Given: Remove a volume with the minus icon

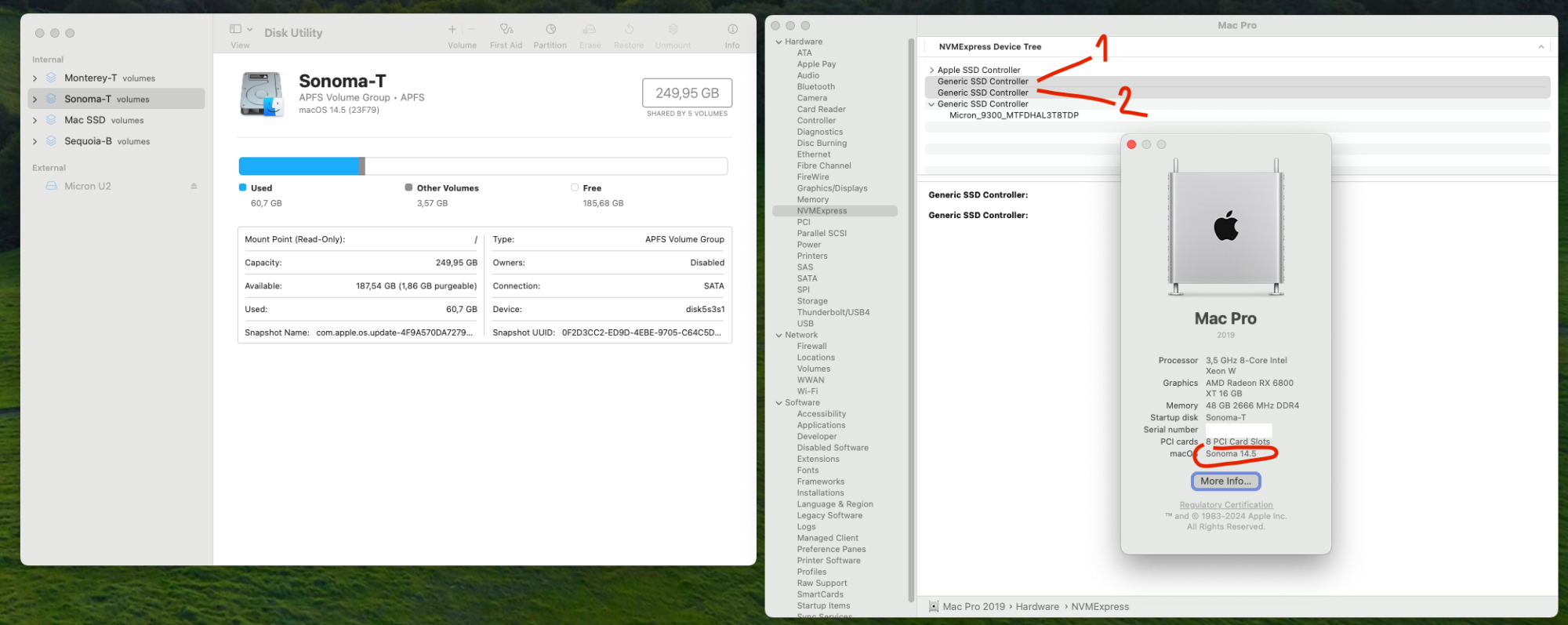Looking at the screenshot, I should point(472,29).
